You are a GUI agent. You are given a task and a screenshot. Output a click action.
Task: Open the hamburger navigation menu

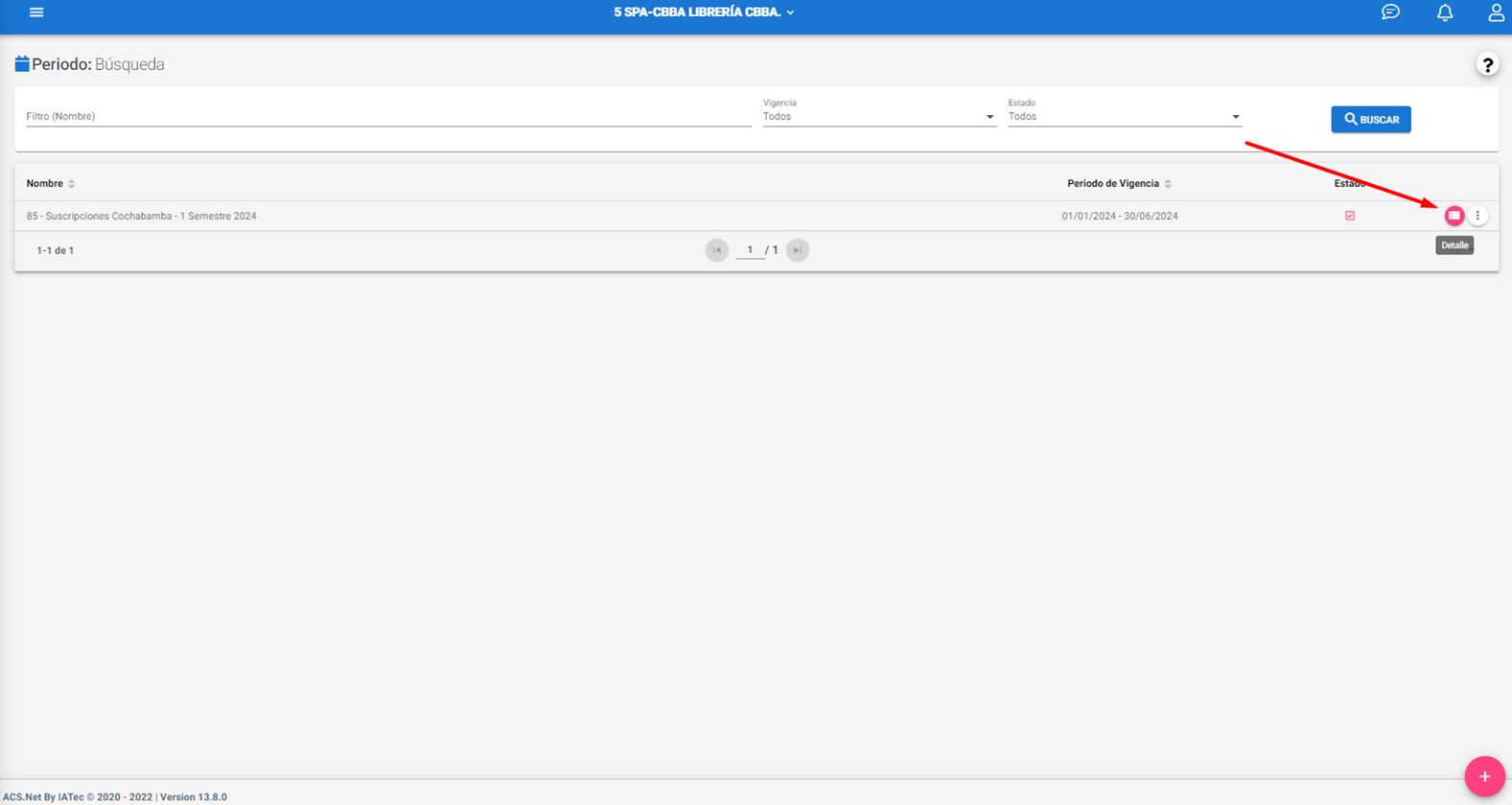pyautogui.click(x=36, y=12)
